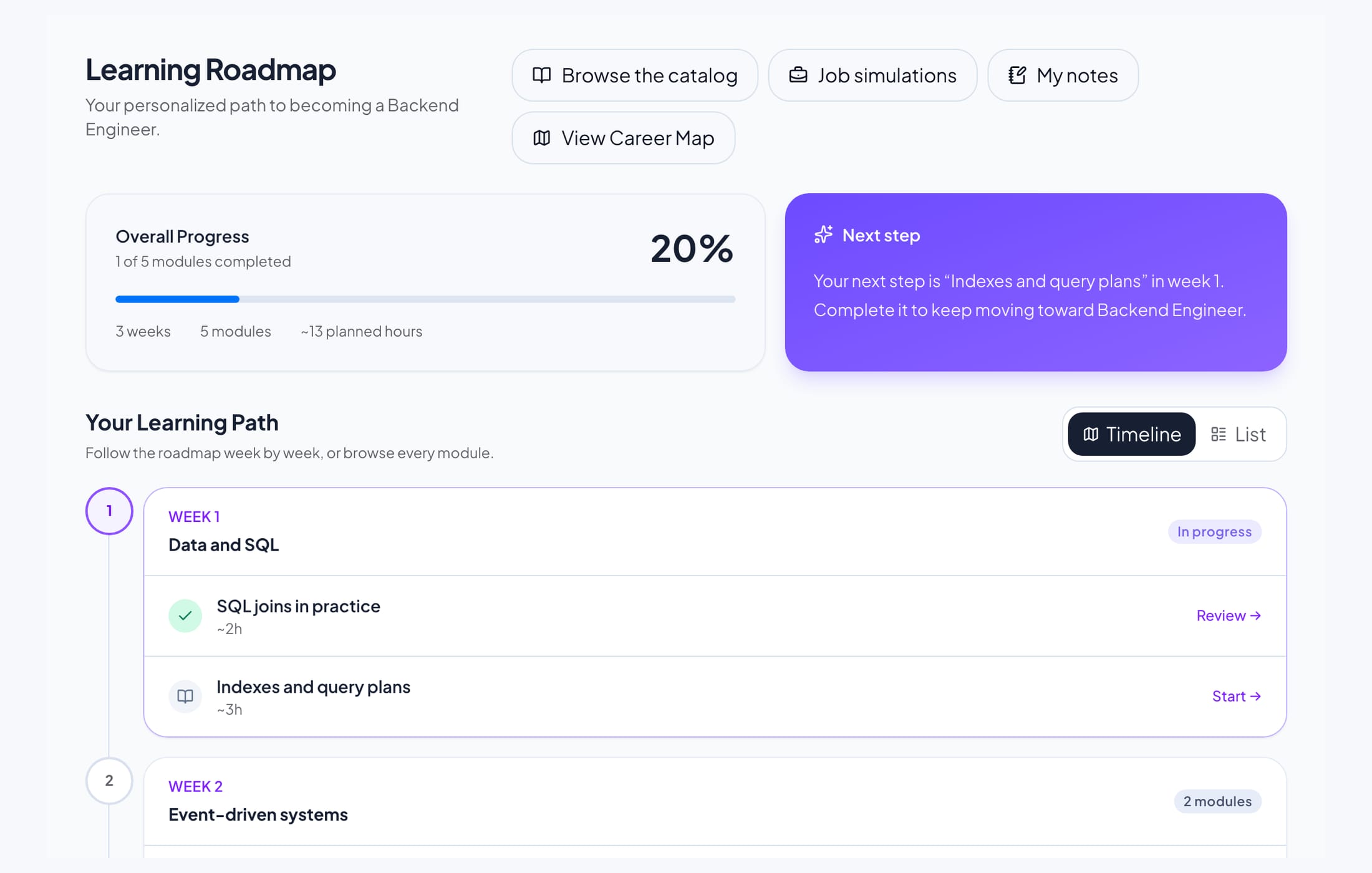This screenshot has height=873, width=1372.
Task: Review the SQL joins in practice module
Action: pos(1229,615)
